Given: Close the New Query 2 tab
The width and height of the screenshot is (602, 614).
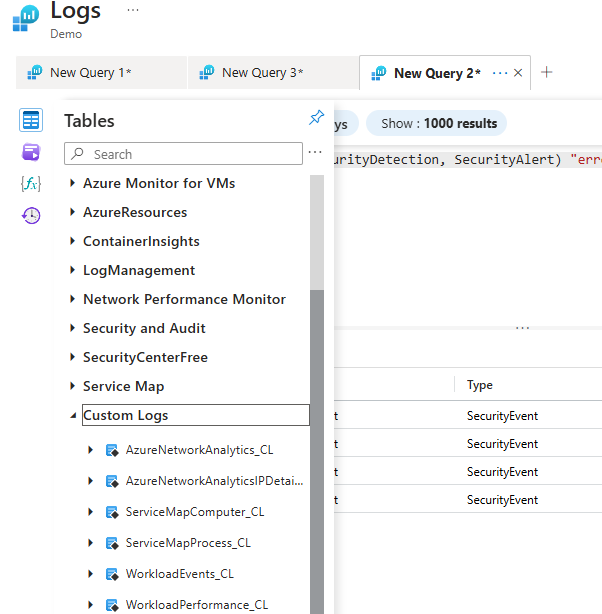Looking at the screenshot, I should pos(518,73).
